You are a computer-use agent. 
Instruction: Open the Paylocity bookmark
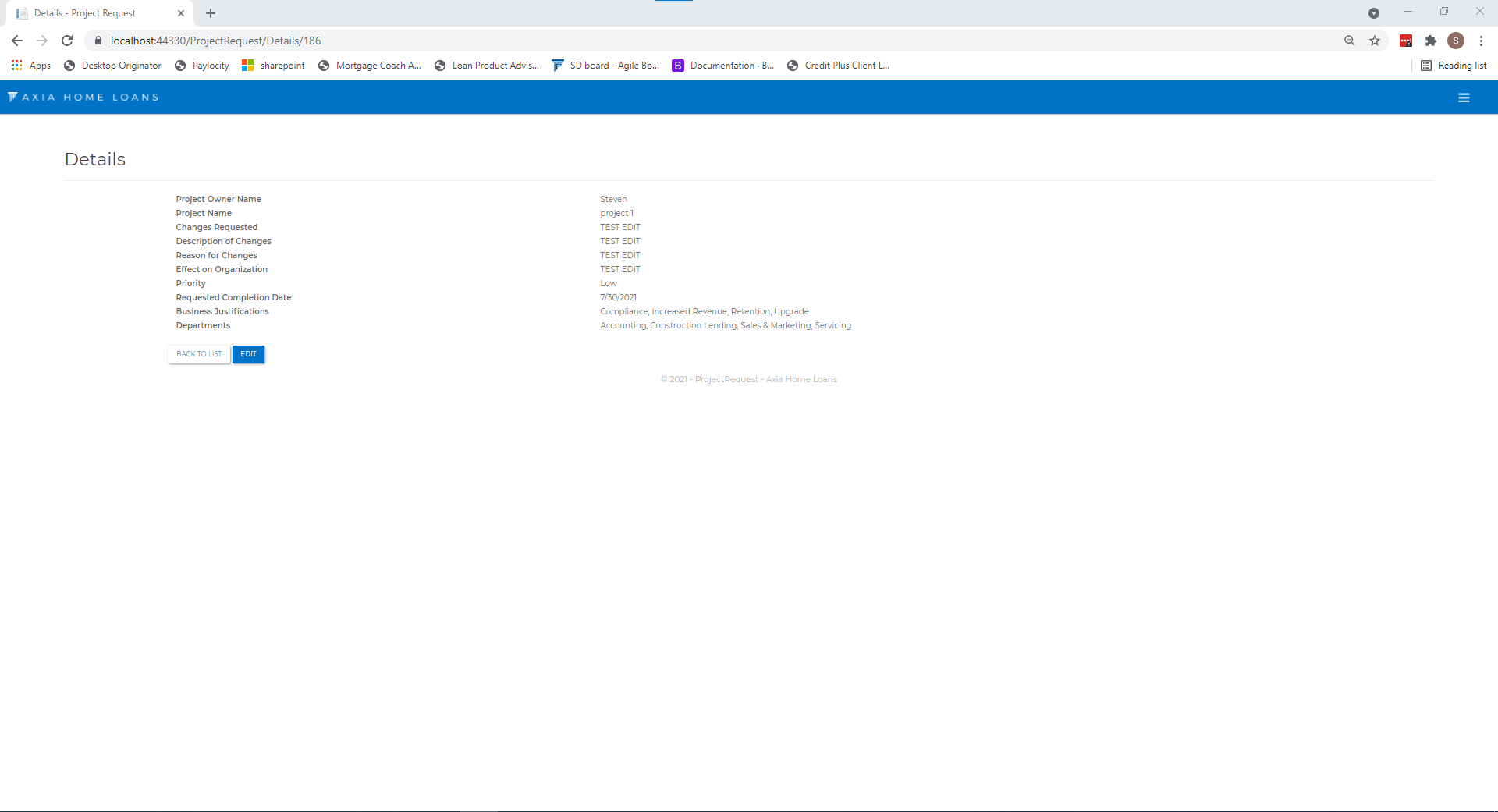(202, 66)
